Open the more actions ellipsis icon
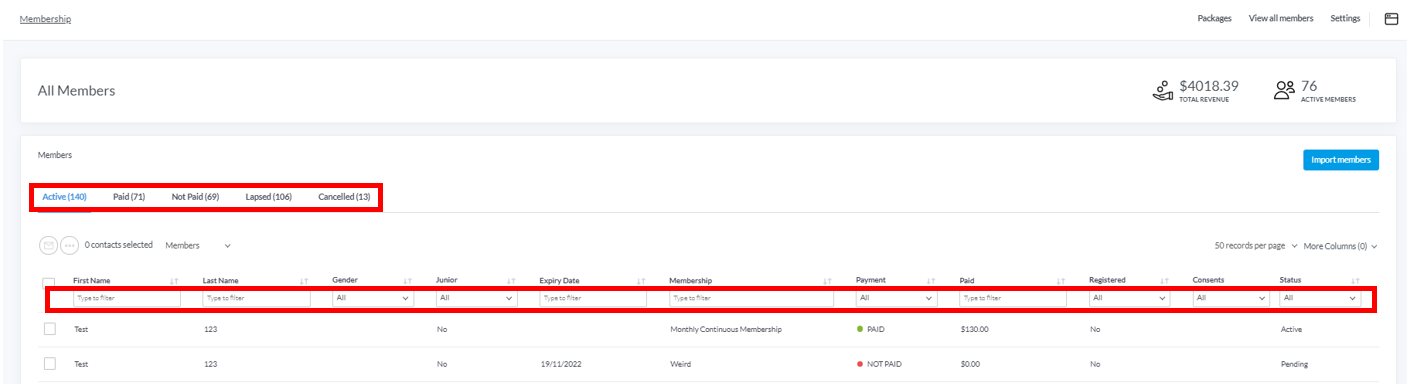This screenshot has width=1410, height=384. point(69,245)
